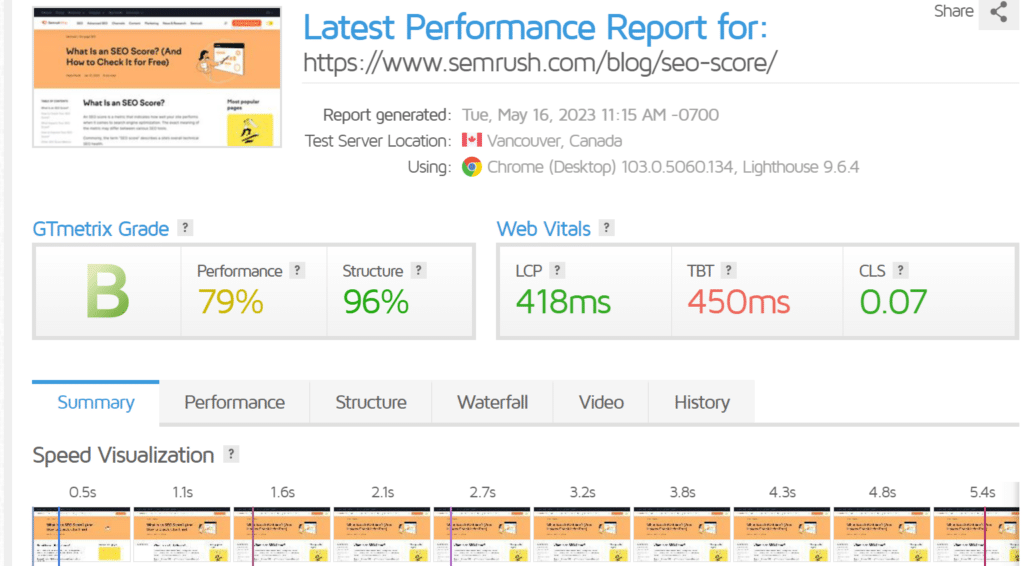Click the GTmetrix Grade heading link
The width and height of the screenshot is (1024, 566).
point(101,229)
